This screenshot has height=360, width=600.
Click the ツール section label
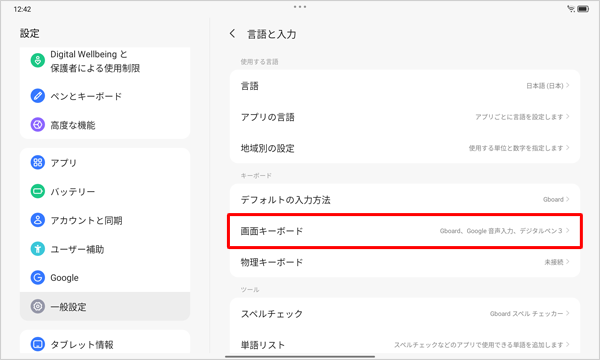tap(250, 290)
